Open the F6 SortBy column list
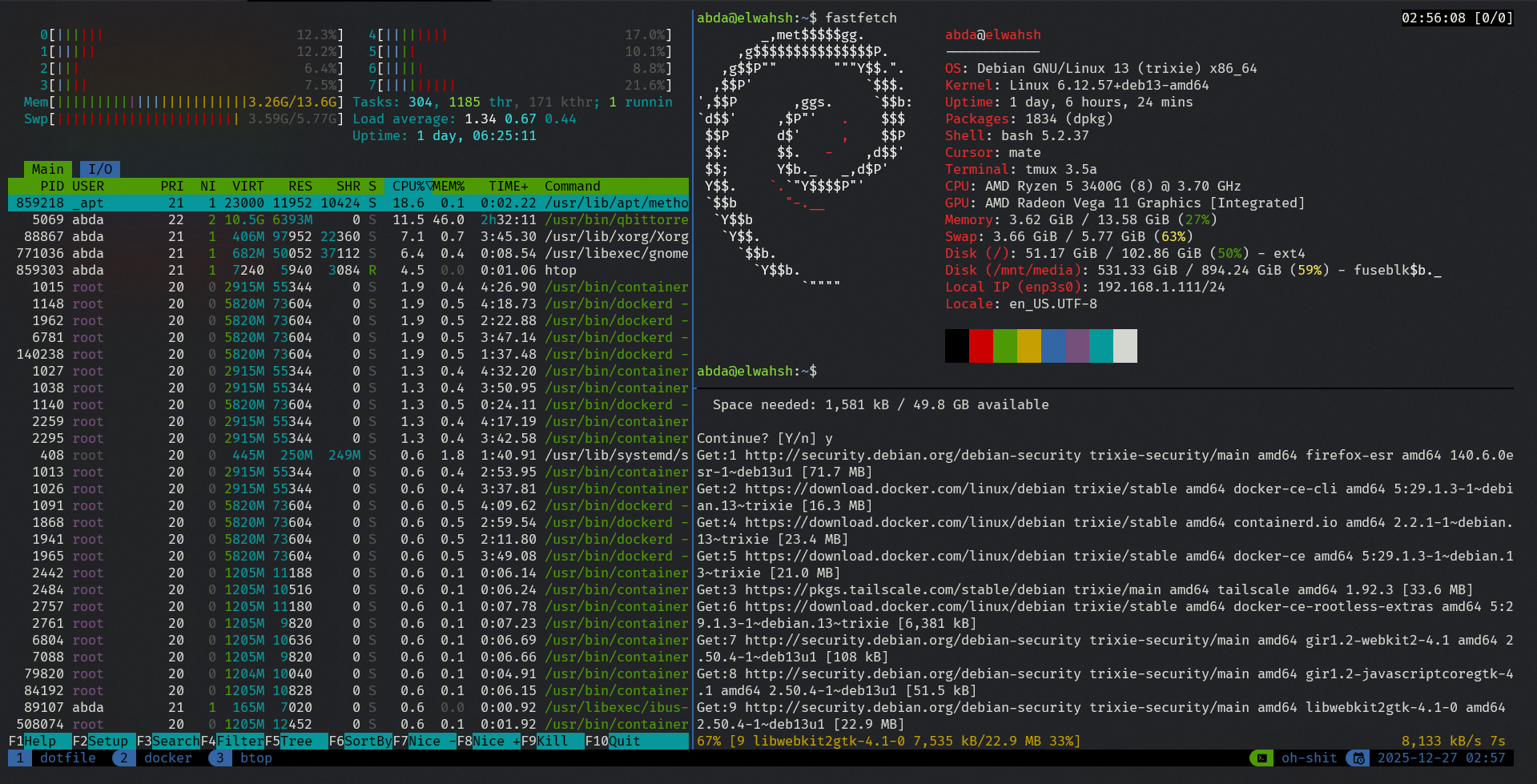The image size is (1537, 784). coord(360,742)
